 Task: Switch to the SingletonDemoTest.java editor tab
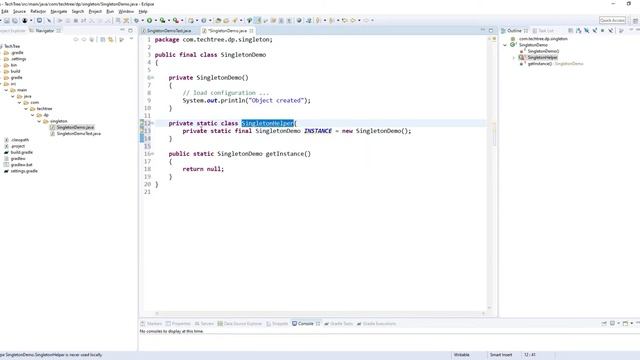pyautogui.click(x=168, y=31)
